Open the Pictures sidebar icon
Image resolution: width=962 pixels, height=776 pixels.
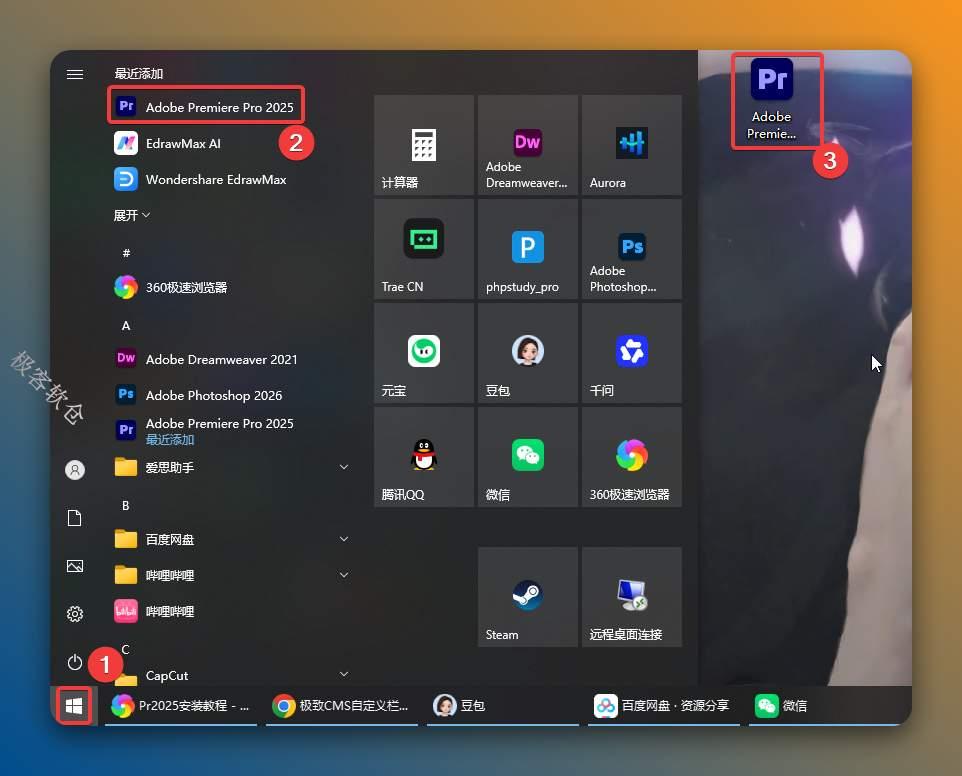pos(75,566)
